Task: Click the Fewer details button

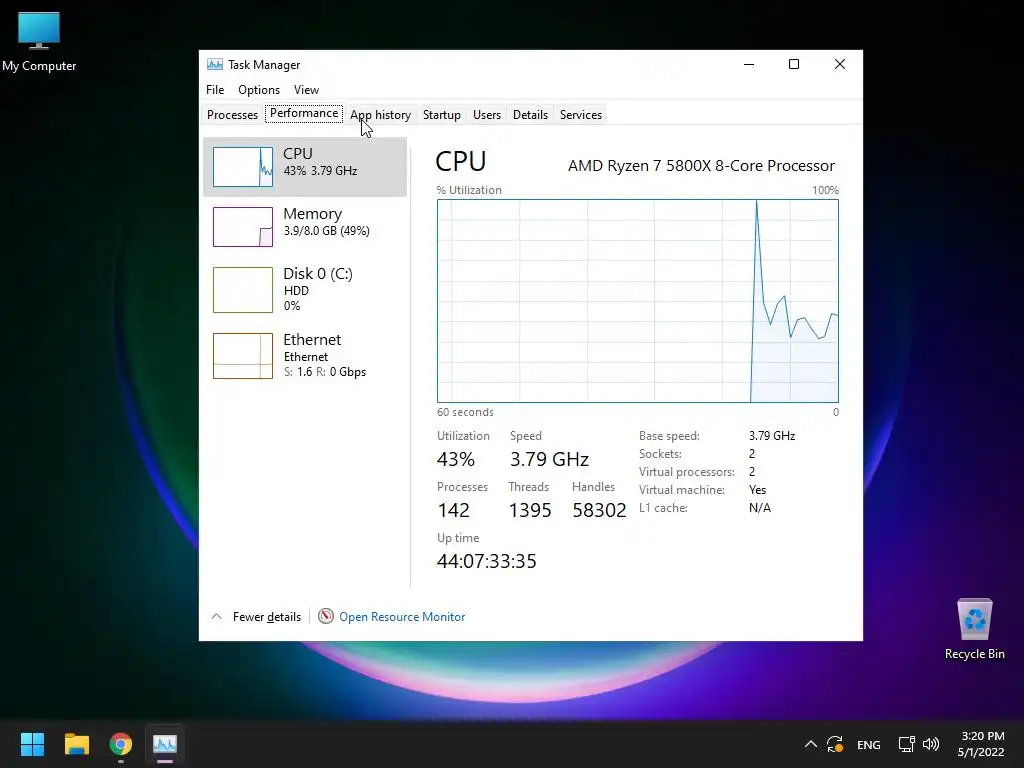Action: point(266,616)
